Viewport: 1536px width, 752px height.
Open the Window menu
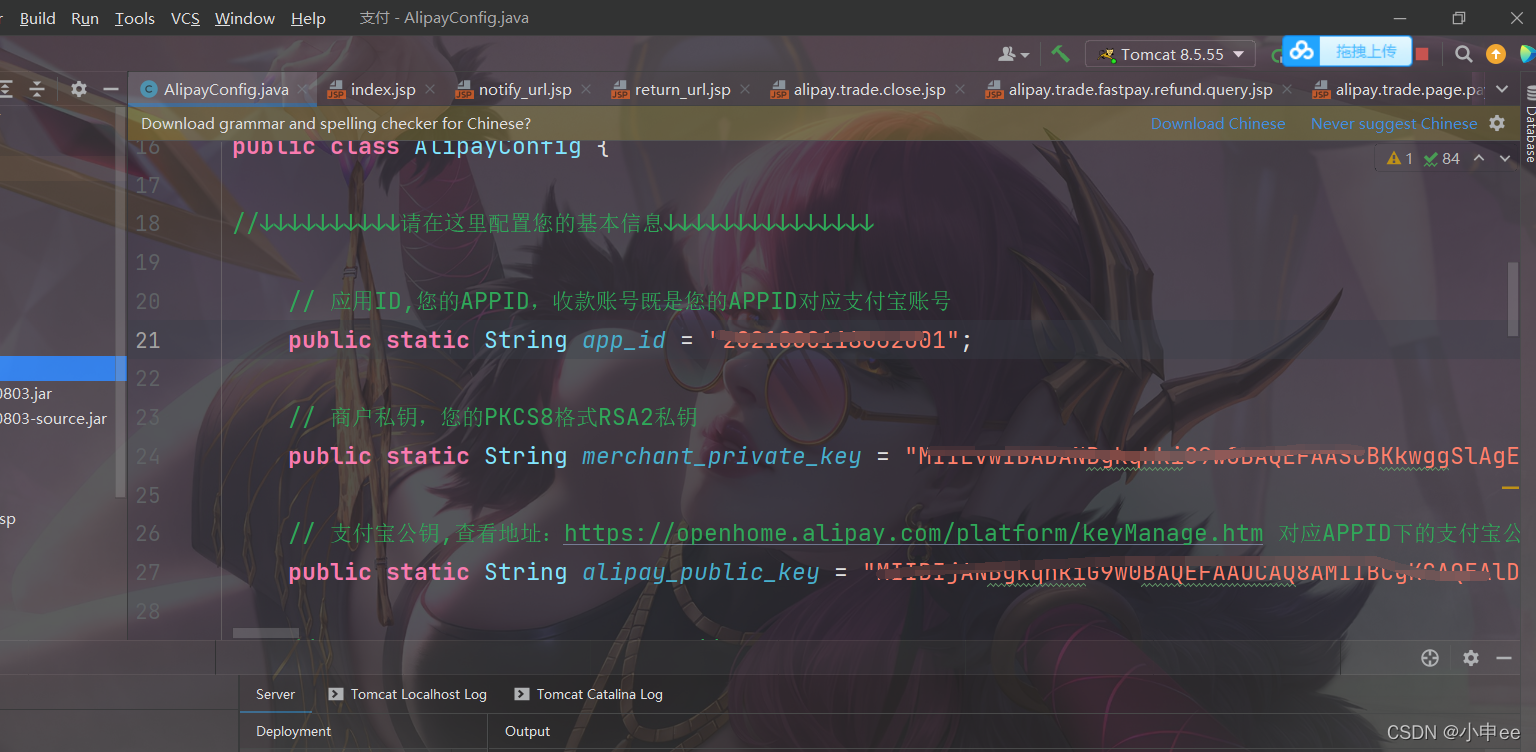point(245,18)
